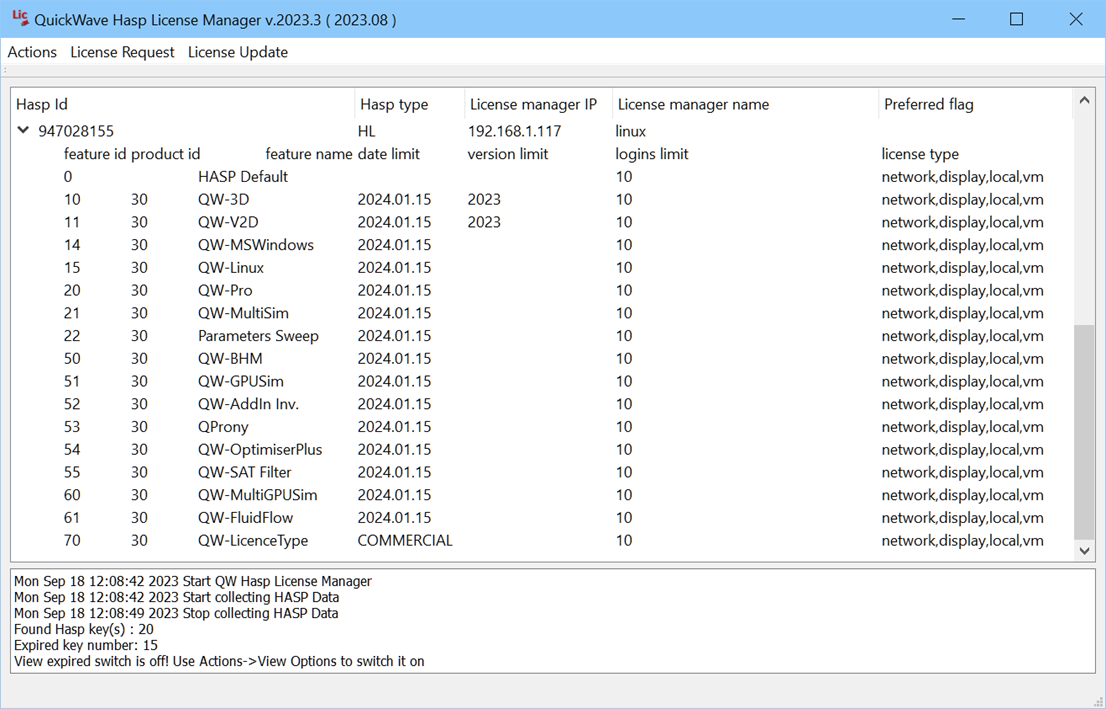Click the IP address 192.168.1.117
1106x709 pixels.
tap(514, 131)
